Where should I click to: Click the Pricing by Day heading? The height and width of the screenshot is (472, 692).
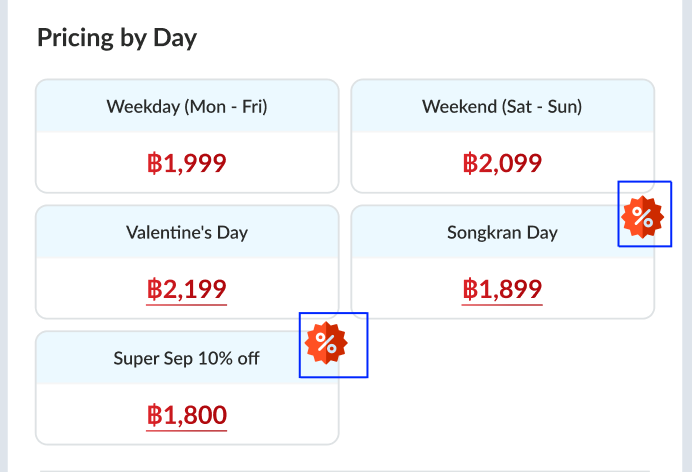117,38
